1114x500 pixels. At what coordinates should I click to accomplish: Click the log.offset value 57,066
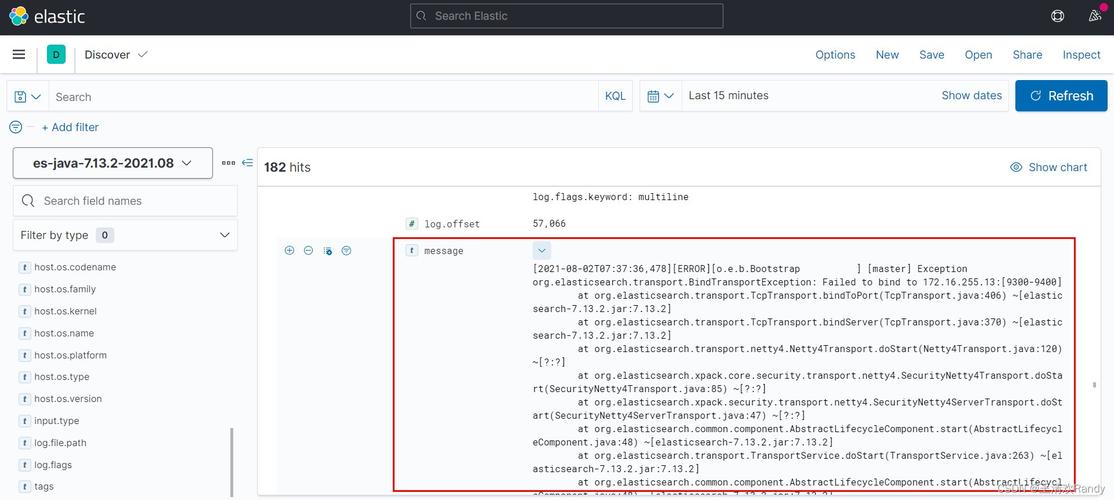click(x=548, y=224)
